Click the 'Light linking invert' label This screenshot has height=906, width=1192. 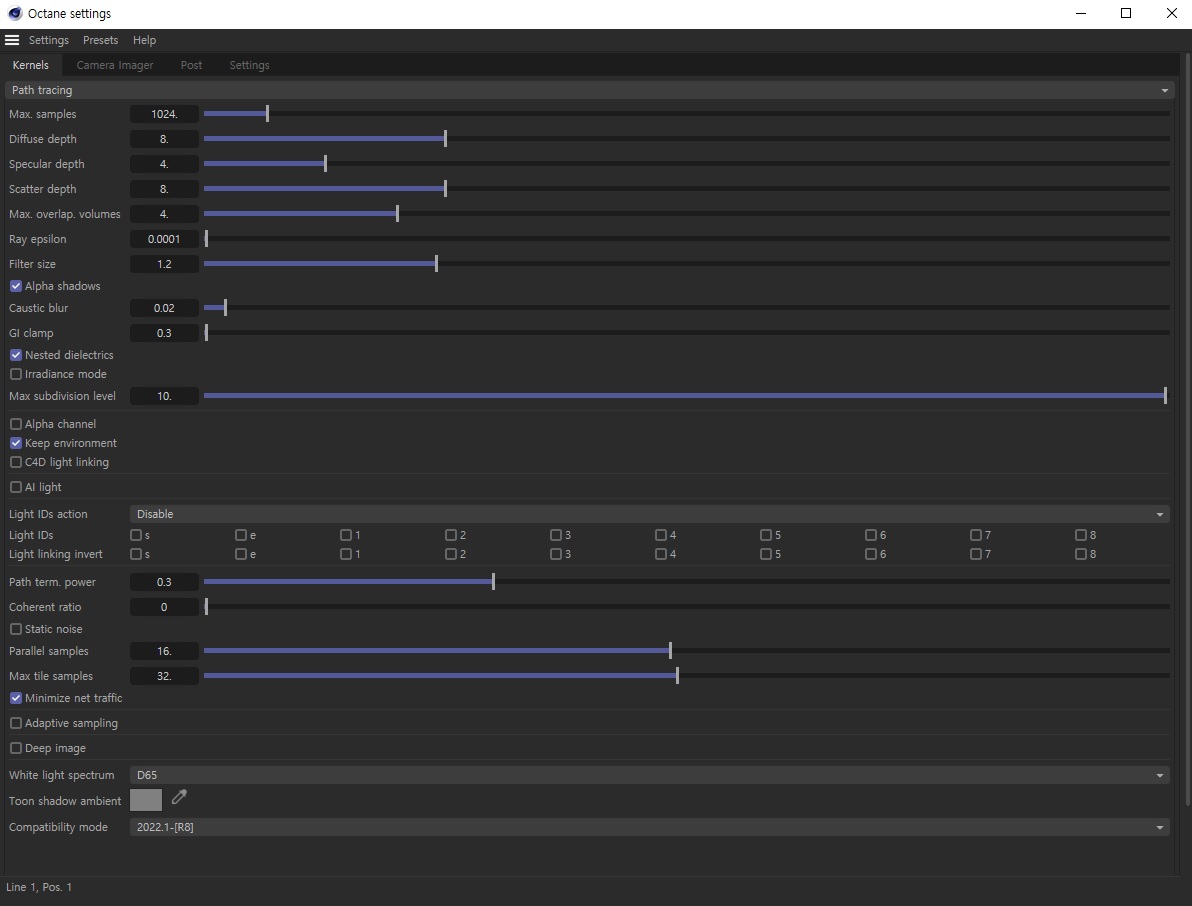point(55,554)
